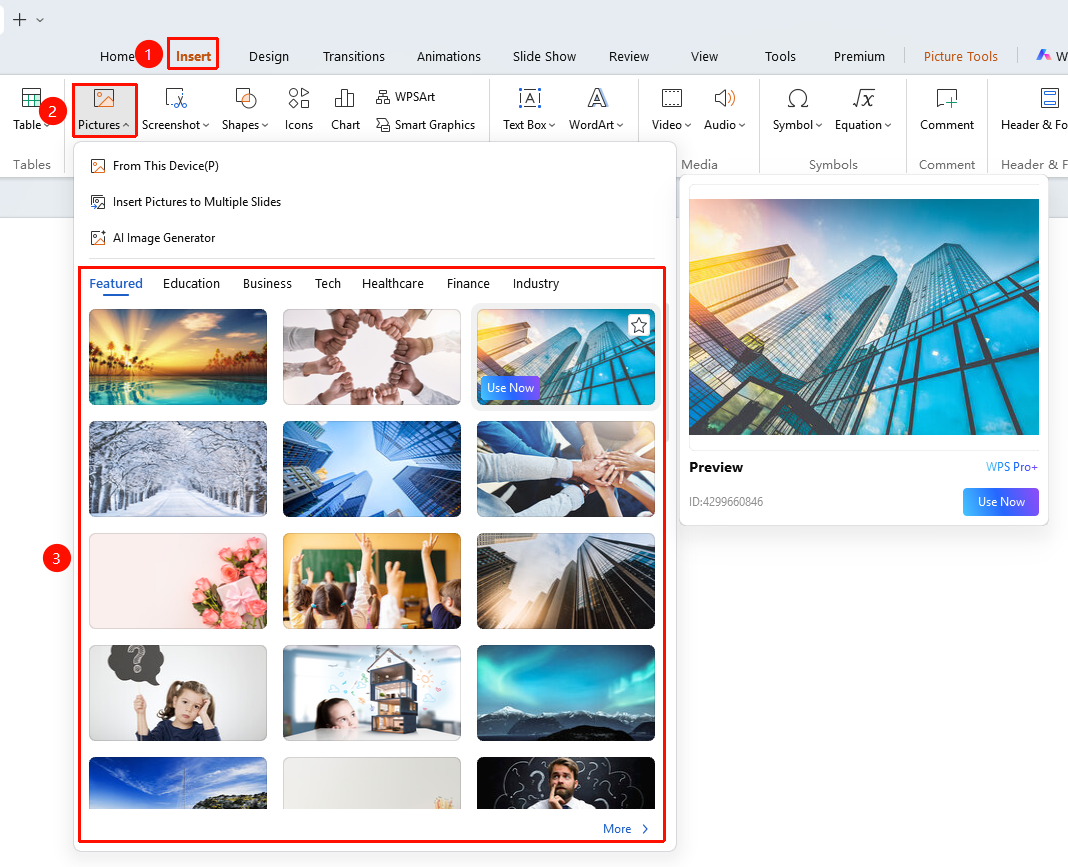Screen dimensions: 1068x867
Task: Insert a Comment
Action: (x=947, y=109)
